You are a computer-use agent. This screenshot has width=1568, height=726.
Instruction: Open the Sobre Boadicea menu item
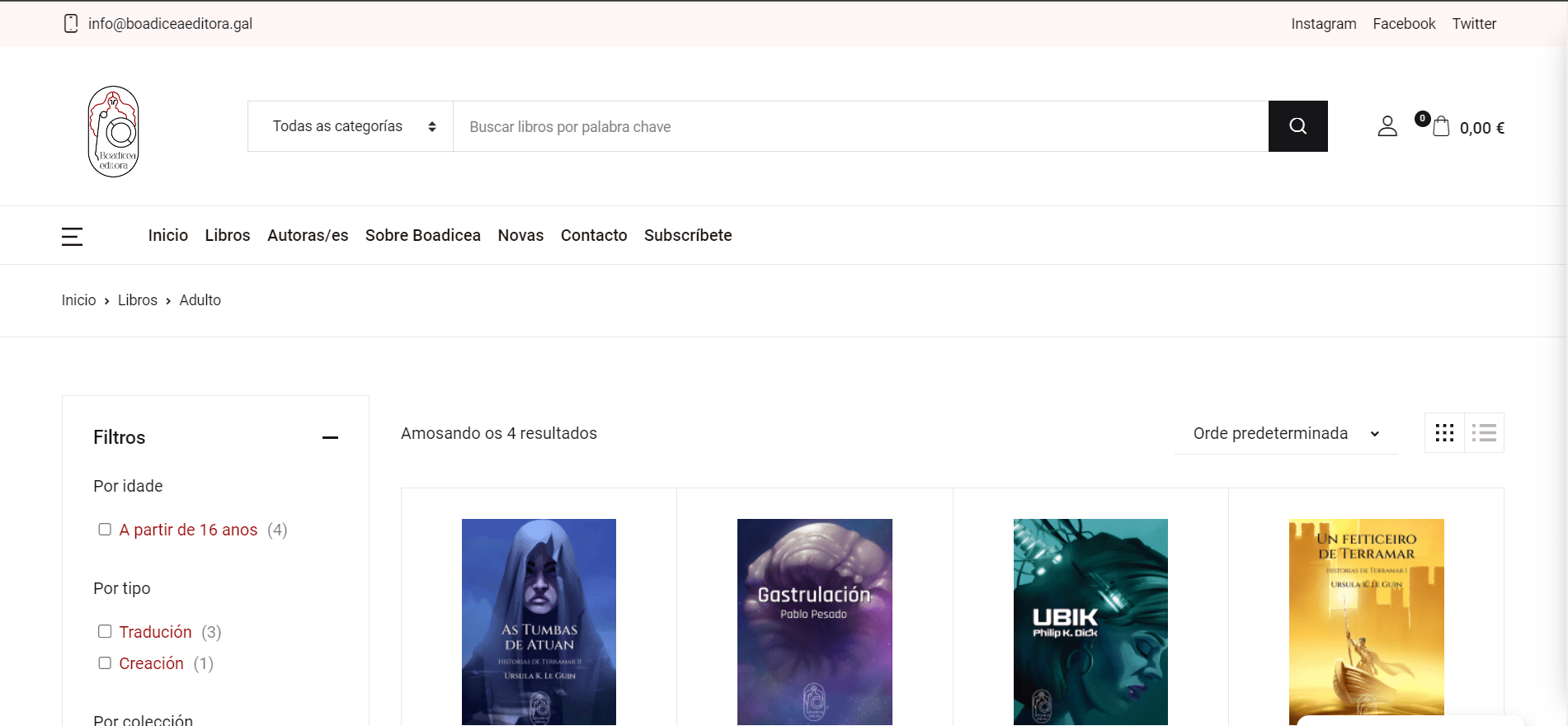(423, 235)
